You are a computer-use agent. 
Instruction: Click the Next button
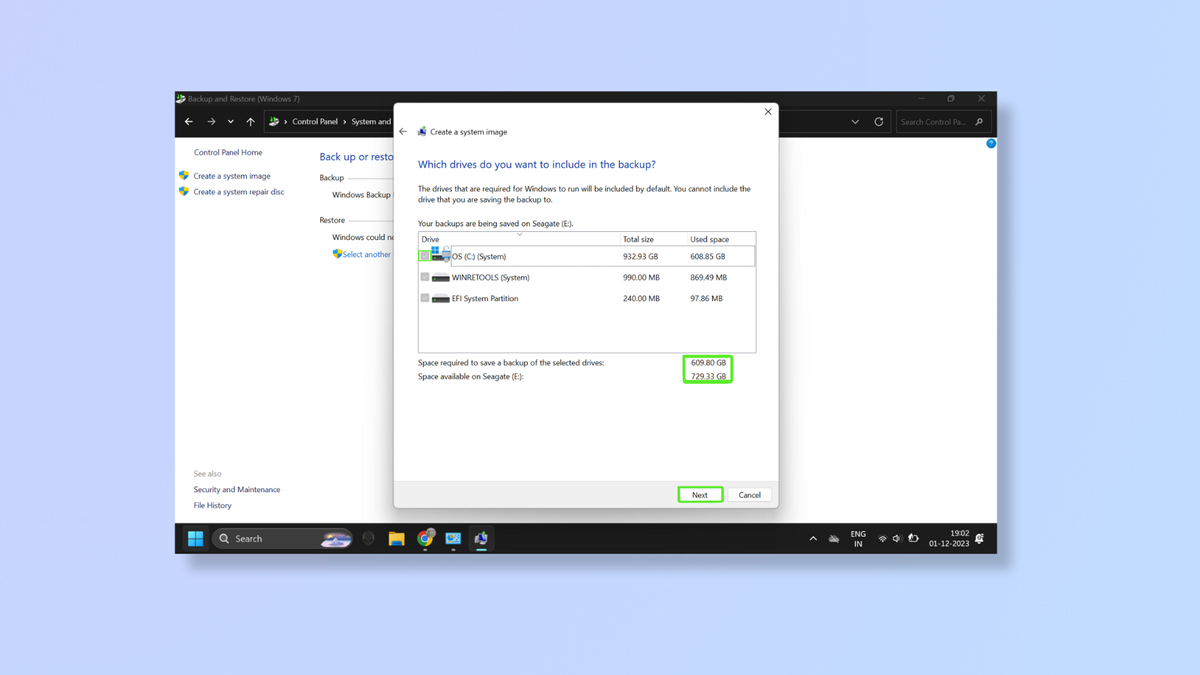pyautogui.click(x=700, y=494)
